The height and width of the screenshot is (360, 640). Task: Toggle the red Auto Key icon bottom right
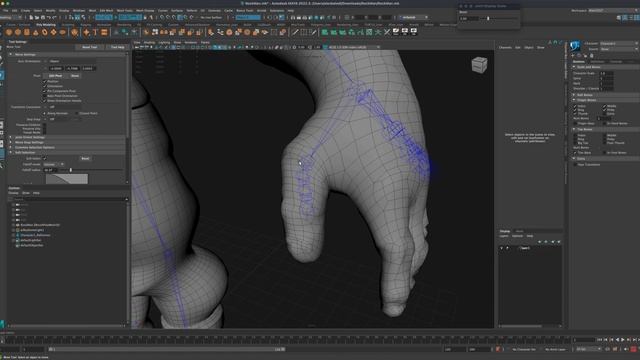point(634,349)
